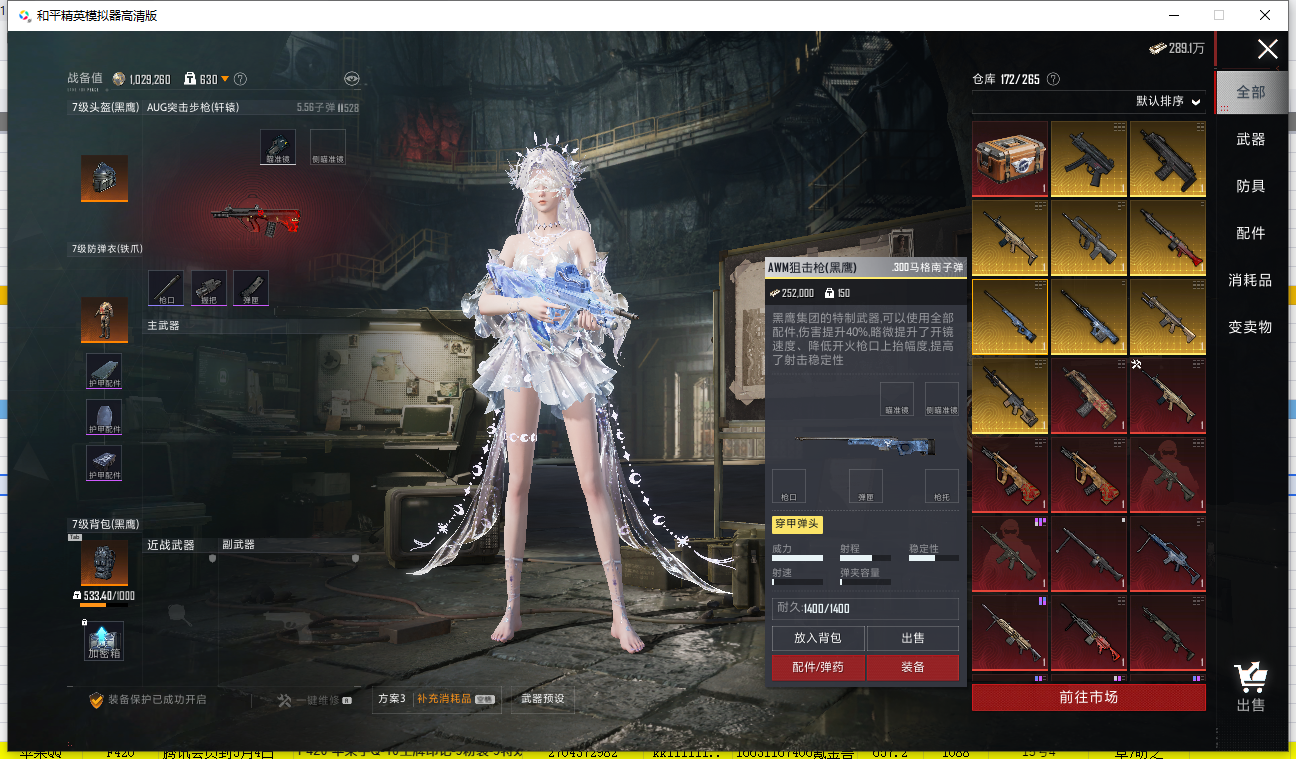Click the 289.1万 currency balance

point(1177,48)
